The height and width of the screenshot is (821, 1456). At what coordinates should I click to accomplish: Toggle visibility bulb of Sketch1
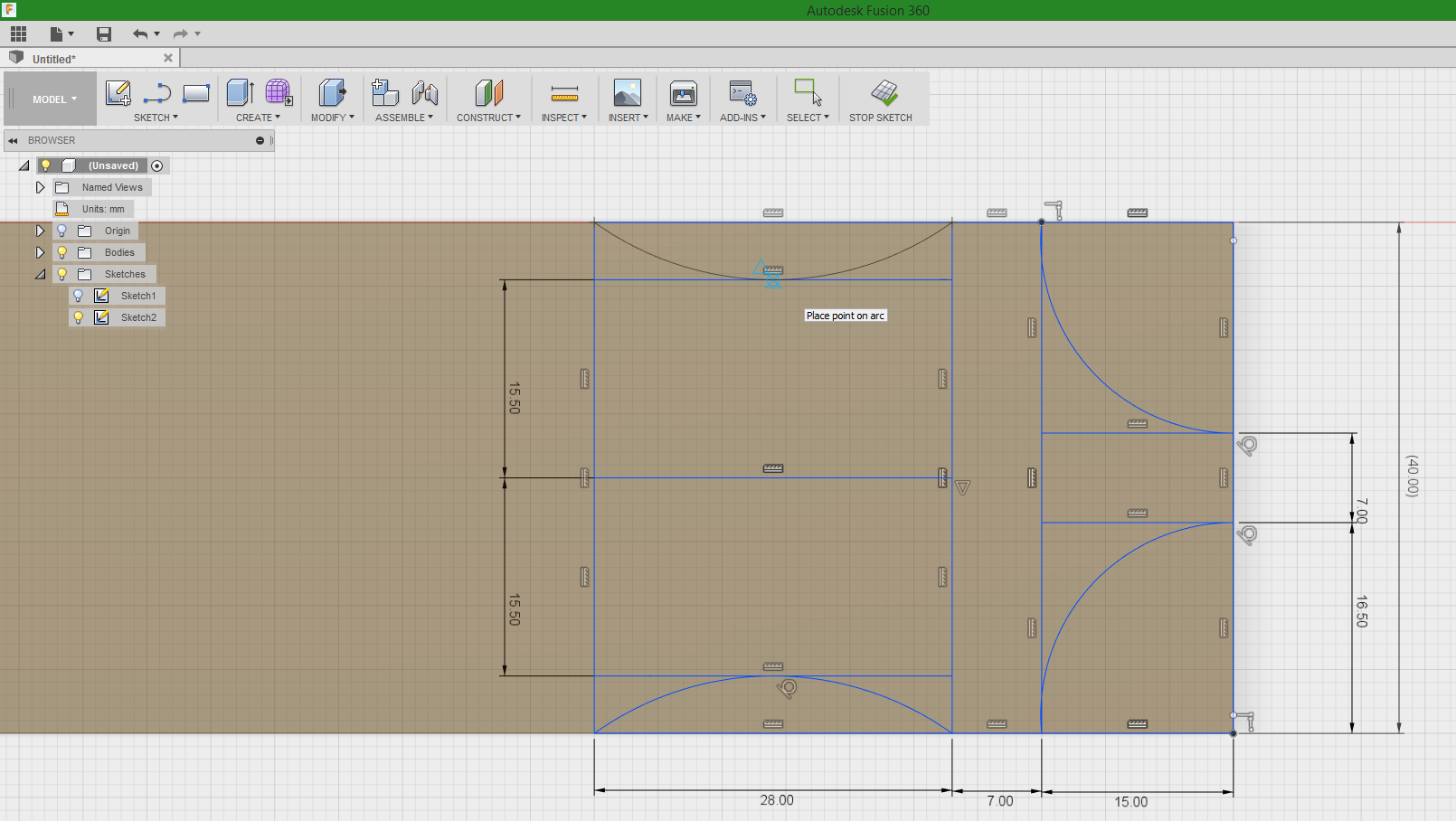click(79, 296)
